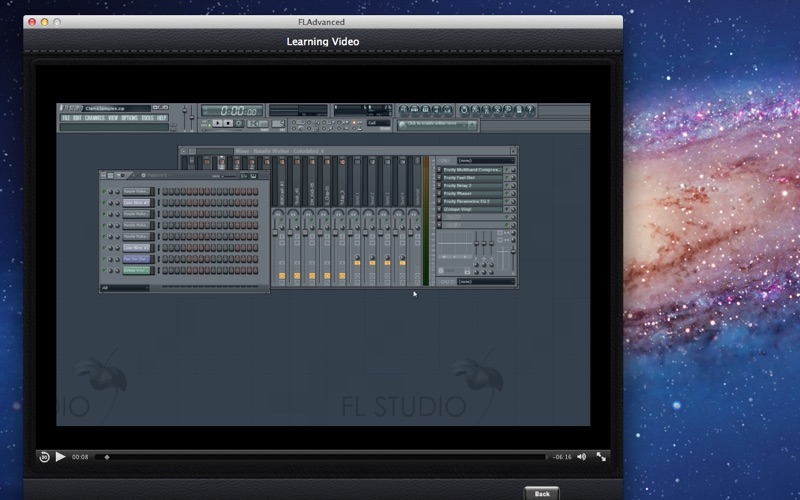Select the green iZotope Vinyl channel button
Viewport: 800px width, 500px height.
click(x=137, y=270)
